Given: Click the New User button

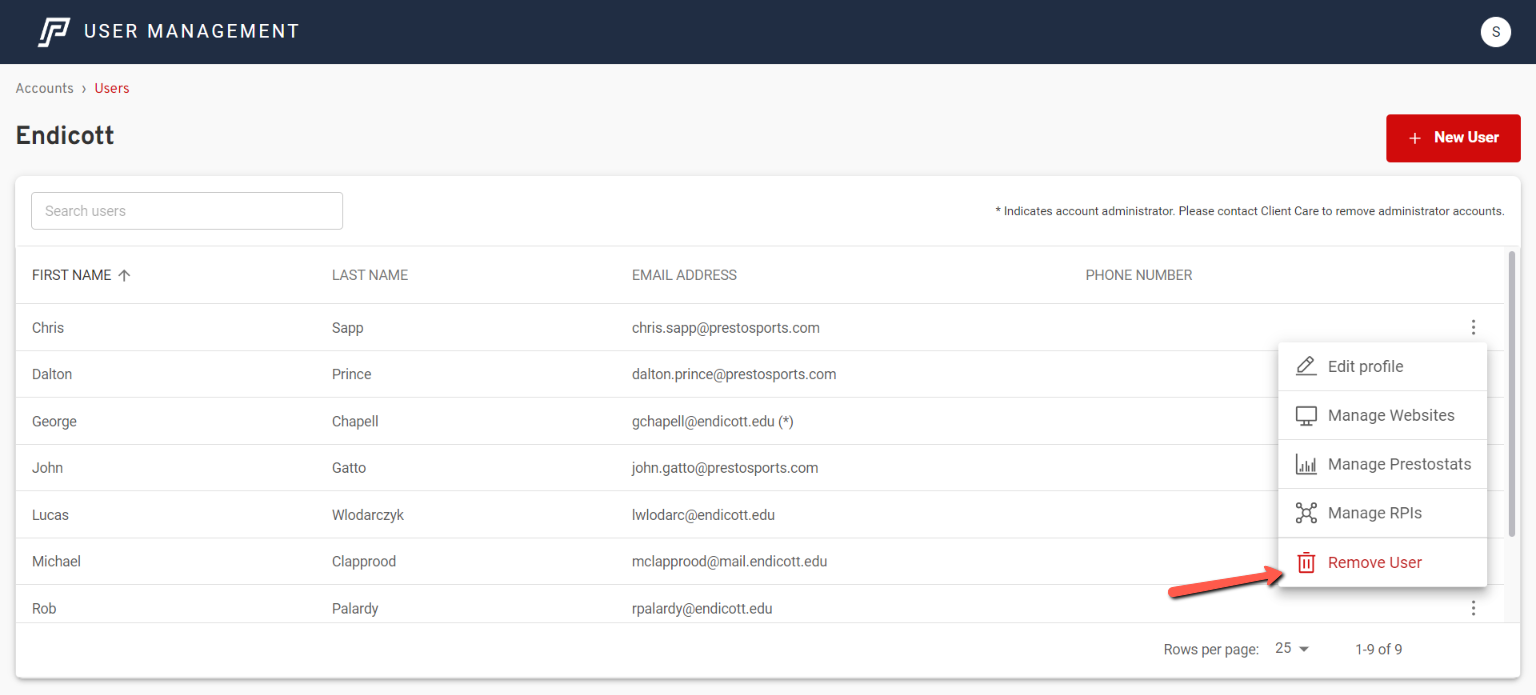Looking at the screenshot, I should click(1452, 138).
